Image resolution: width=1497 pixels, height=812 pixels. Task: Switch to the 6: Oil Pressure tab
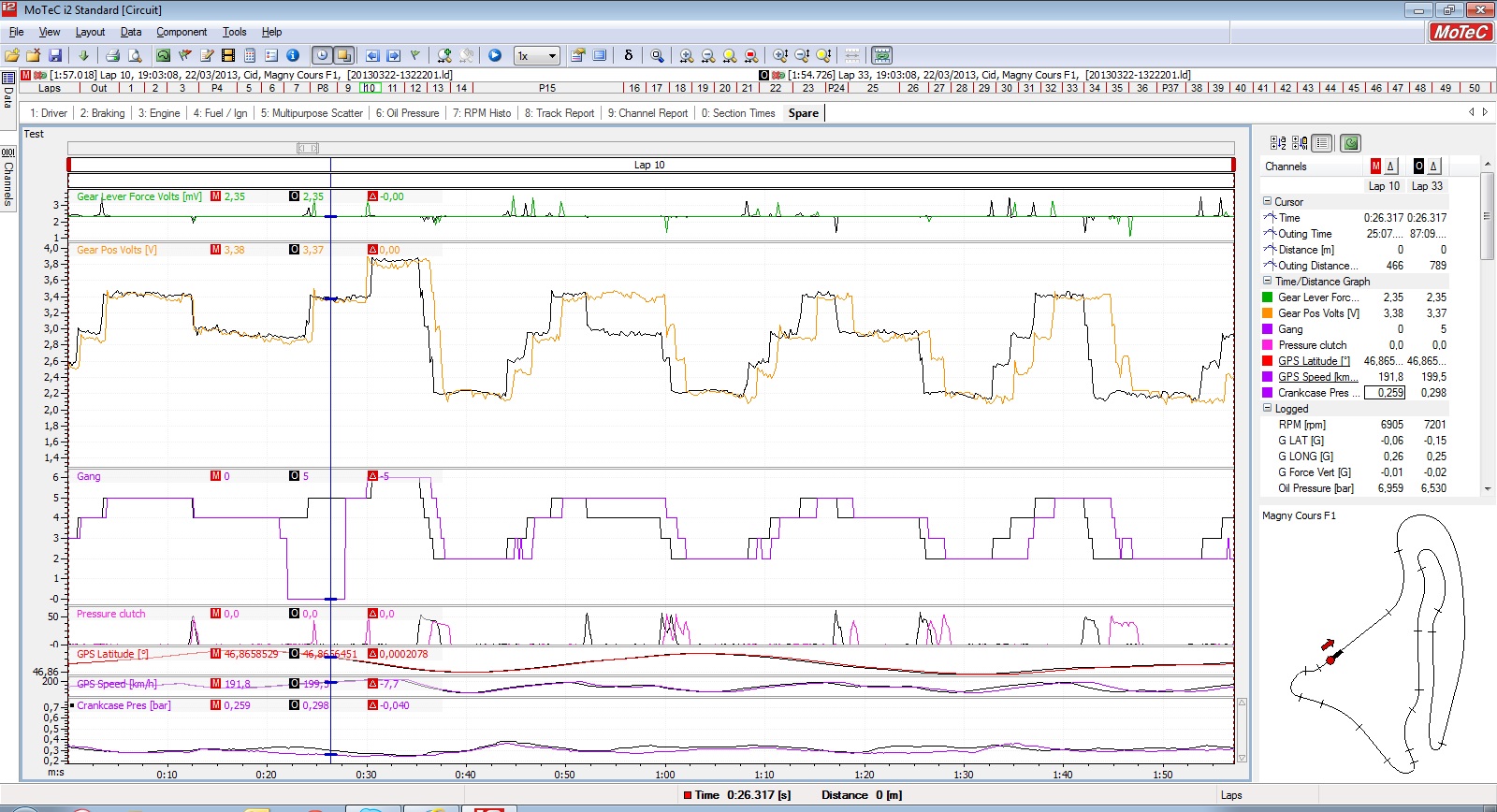407,113
